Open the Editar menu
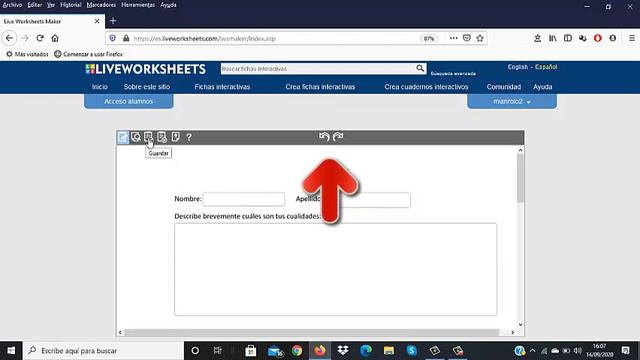The height and width of the screenshot is (360, 640). (x=35, y=5)
